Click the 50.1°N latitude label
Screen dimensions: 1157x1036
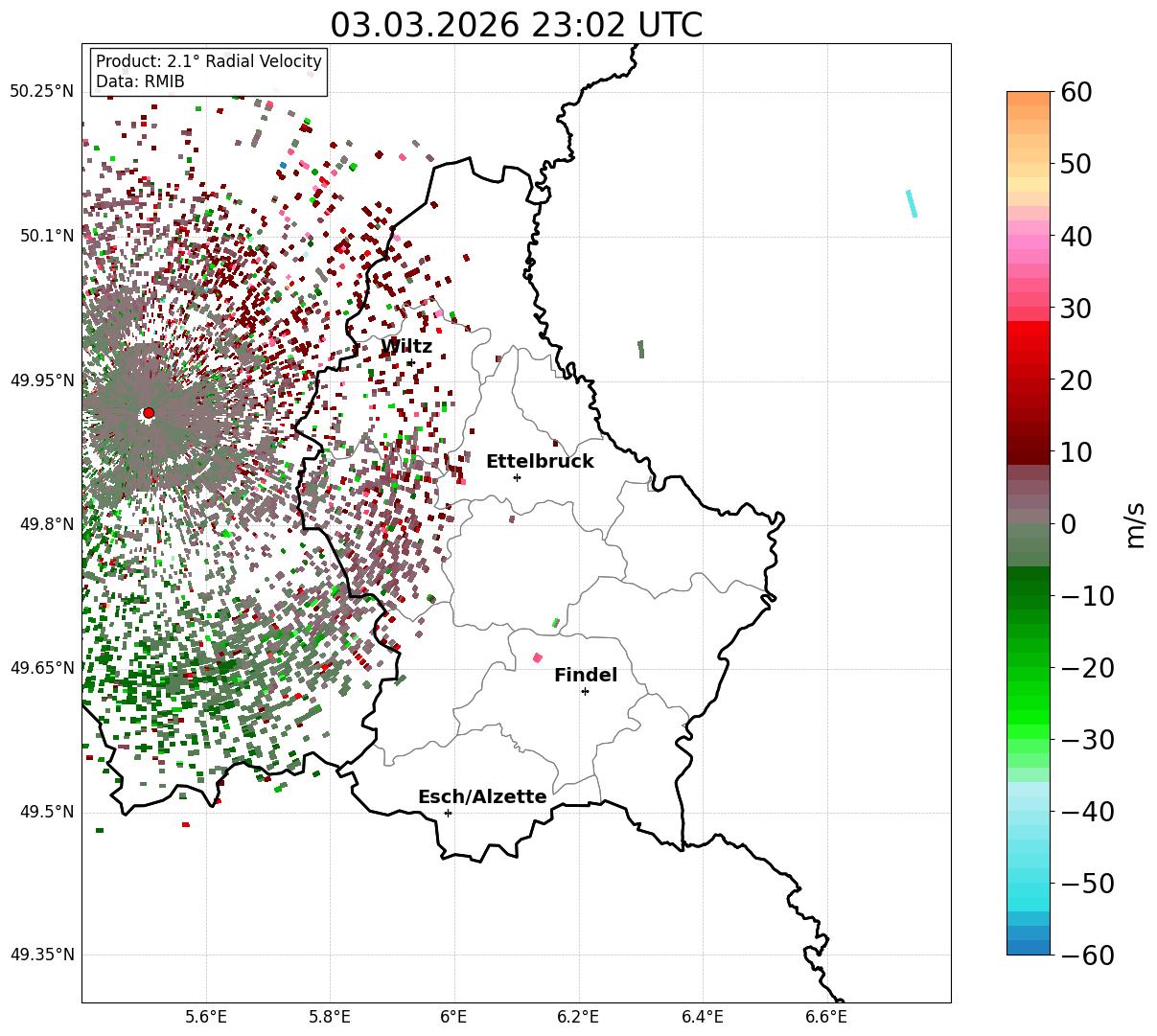pos(46,236)
